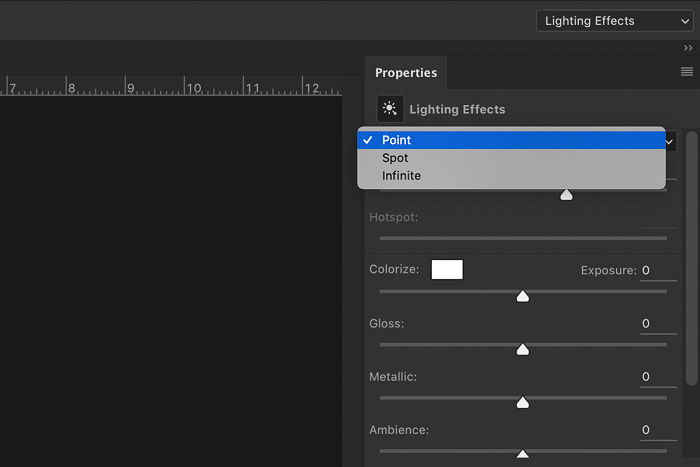Click the Metallic slider handle
The image size is (700, 467).
coord(523,402)
